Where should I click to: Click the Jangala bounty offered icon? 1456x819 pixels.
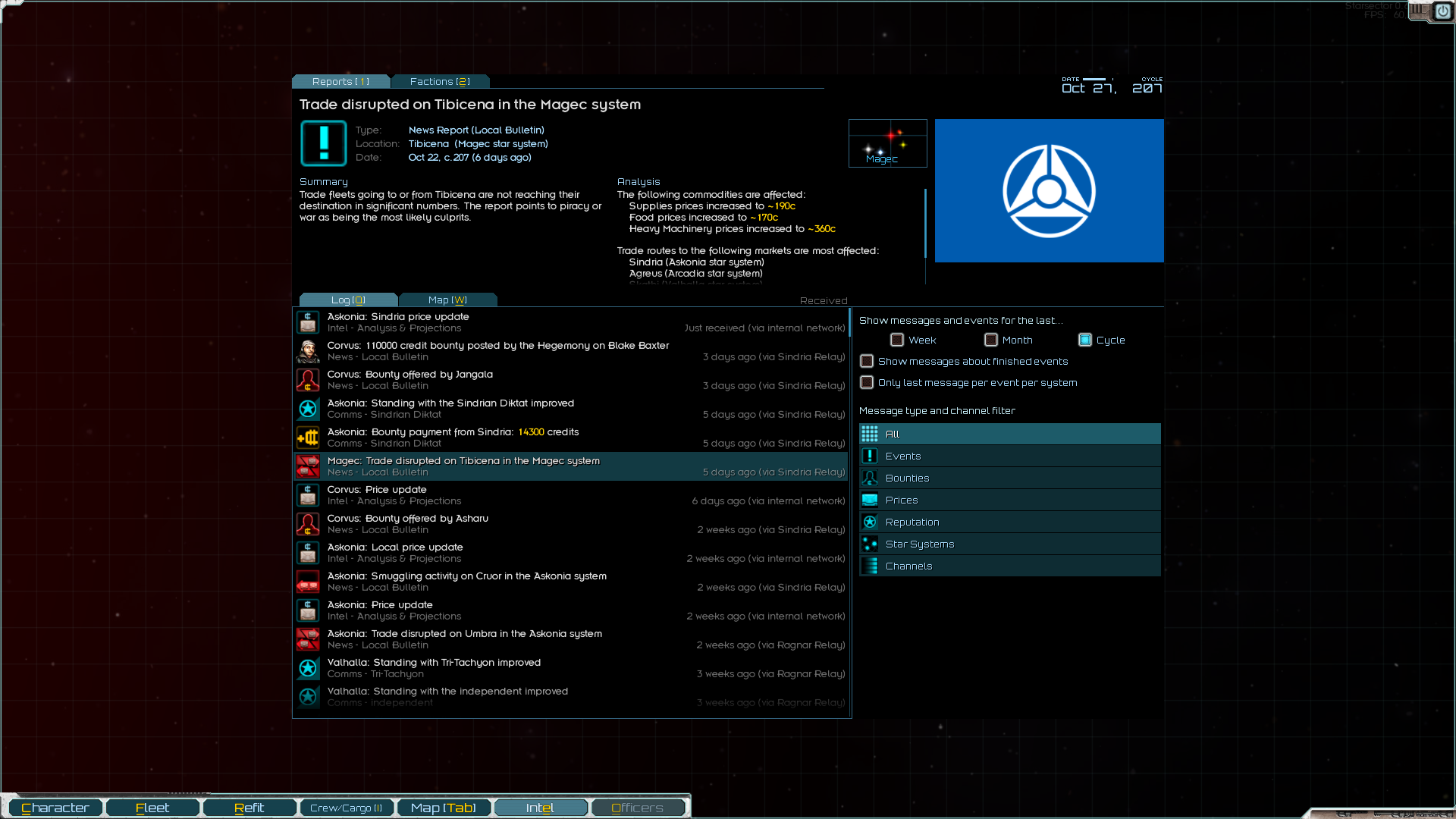point(308,380)
